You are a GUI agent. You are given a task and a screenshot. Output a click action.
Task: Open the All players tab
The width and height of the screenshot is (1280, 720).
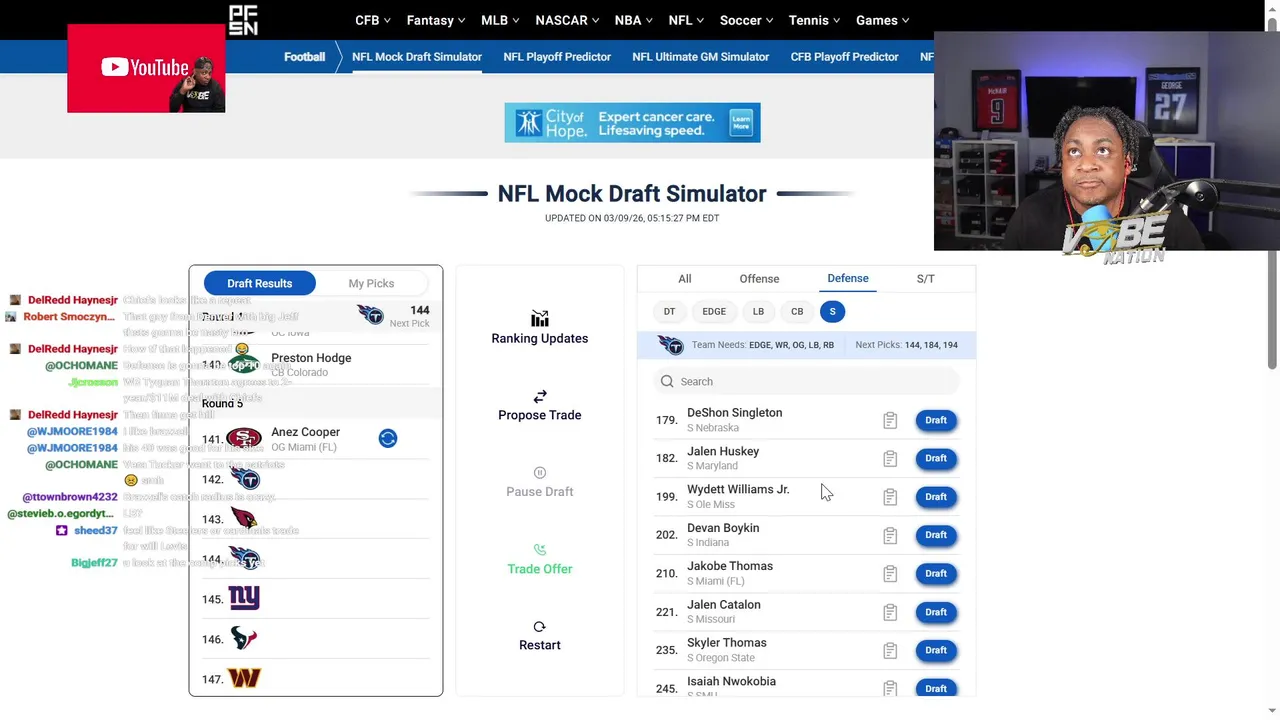tap(685, 279)
